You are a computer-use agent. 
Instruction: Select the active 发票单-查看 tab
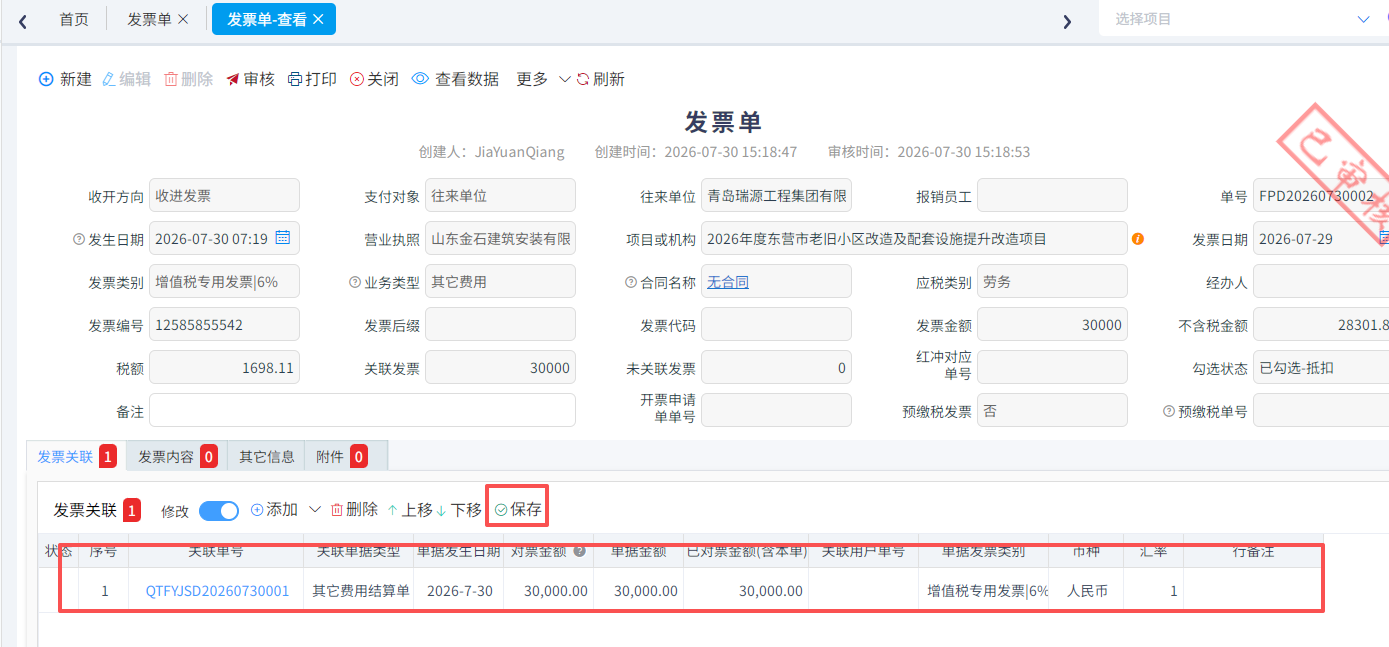click(x=266, y=19)
